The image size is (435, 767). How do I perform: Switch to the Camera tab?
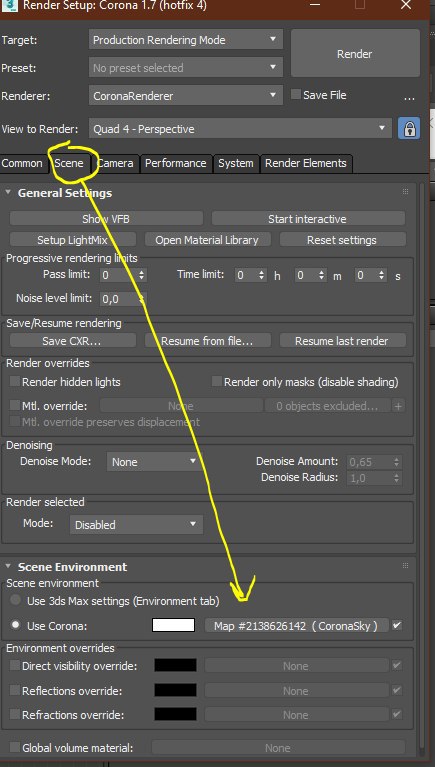point(115,163)
